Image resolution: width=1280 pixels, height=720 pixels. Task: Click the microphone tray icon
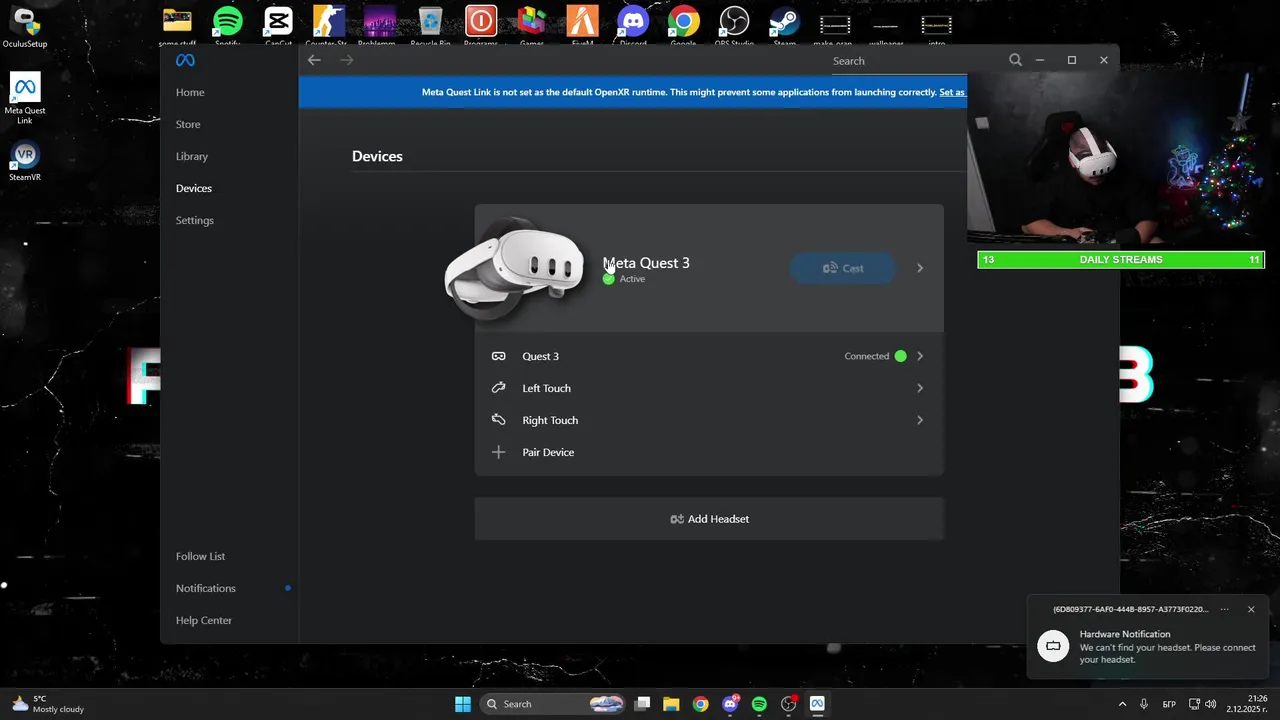[1144, 704]
